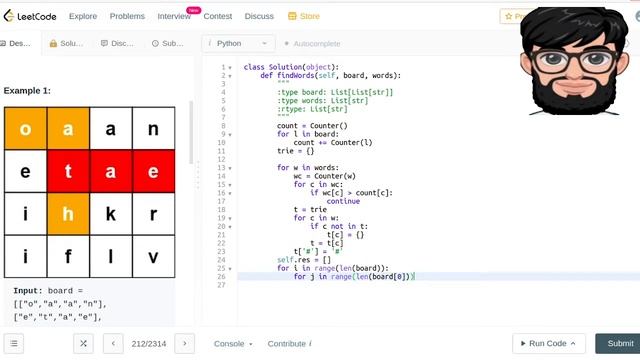Click the 'Example 1:' heading
The height and width of the screenshot is (360, 640).
click(27, 91)
